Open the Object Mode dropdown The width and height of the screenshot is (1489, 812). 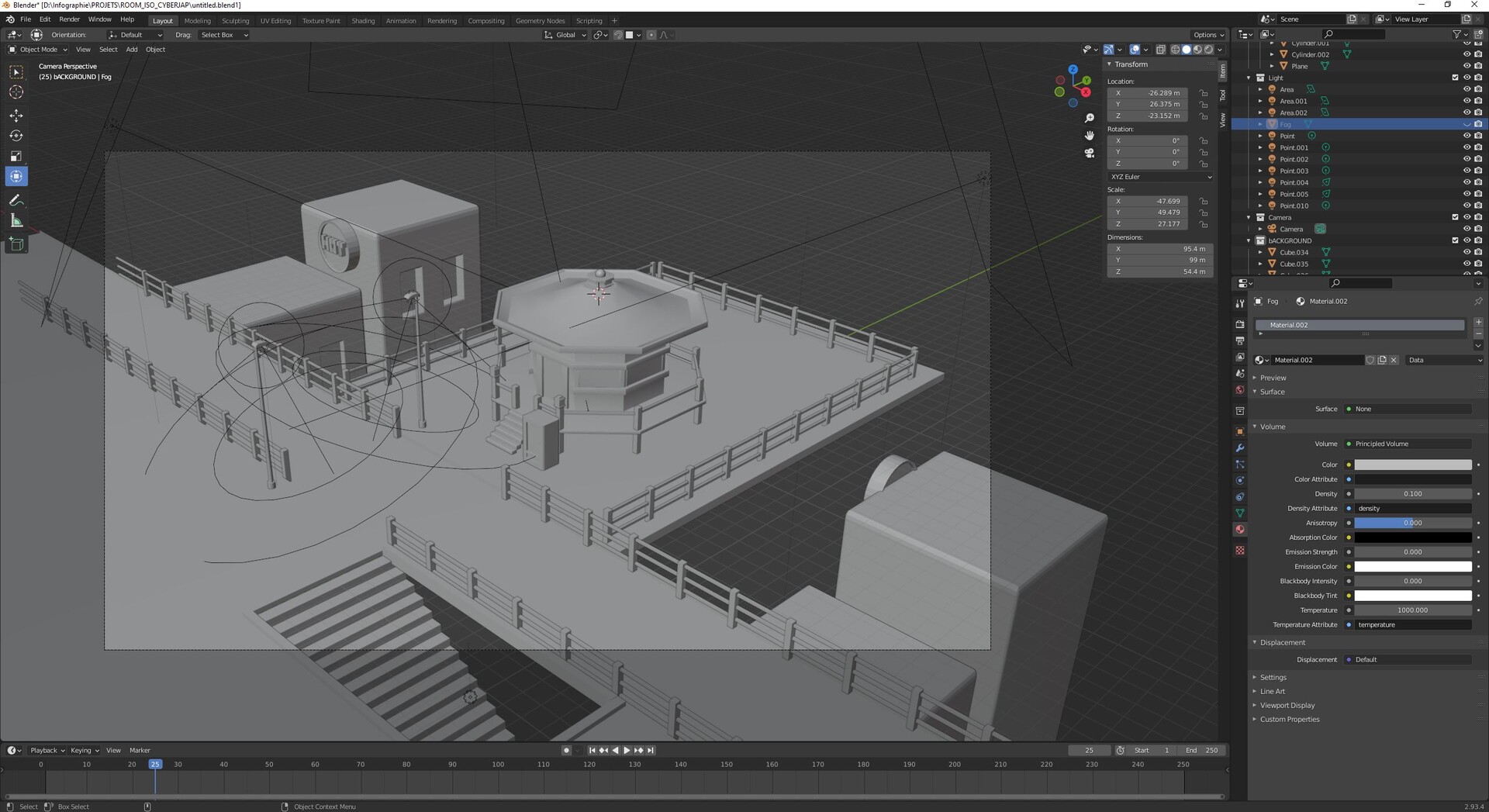pyautogui.click(x=38, y=50)
